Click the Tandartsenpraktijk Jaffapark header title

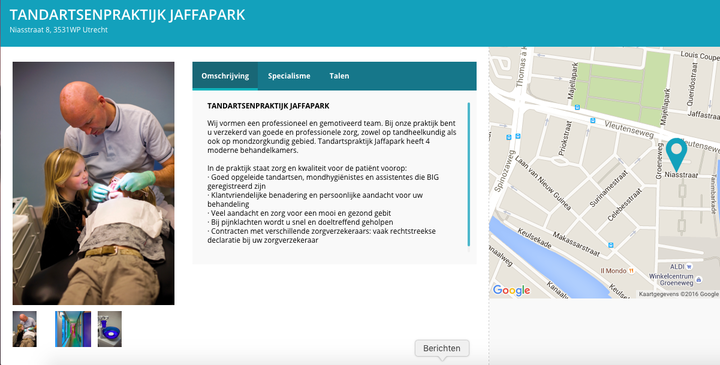[127, 15]
